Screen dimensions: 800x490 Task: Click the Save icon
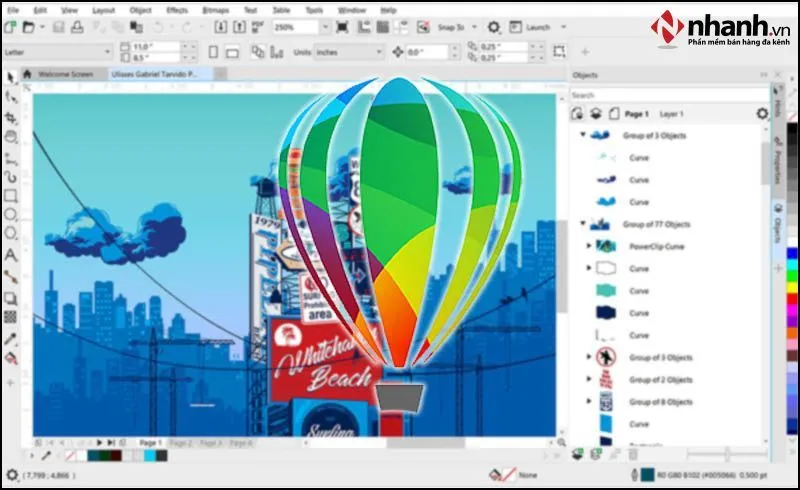pos(59,27)
